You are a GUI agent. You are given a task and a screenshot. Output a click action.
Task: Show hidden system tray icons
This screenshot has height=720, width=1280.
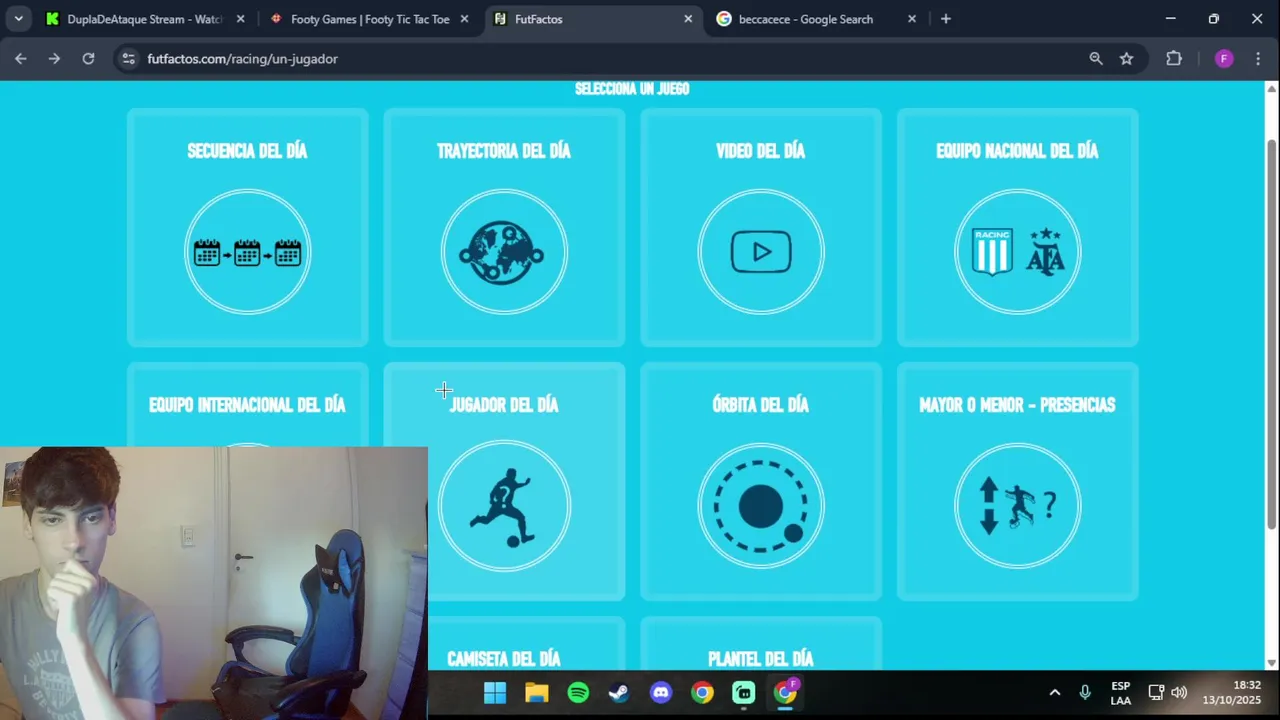pos(1054,693)
